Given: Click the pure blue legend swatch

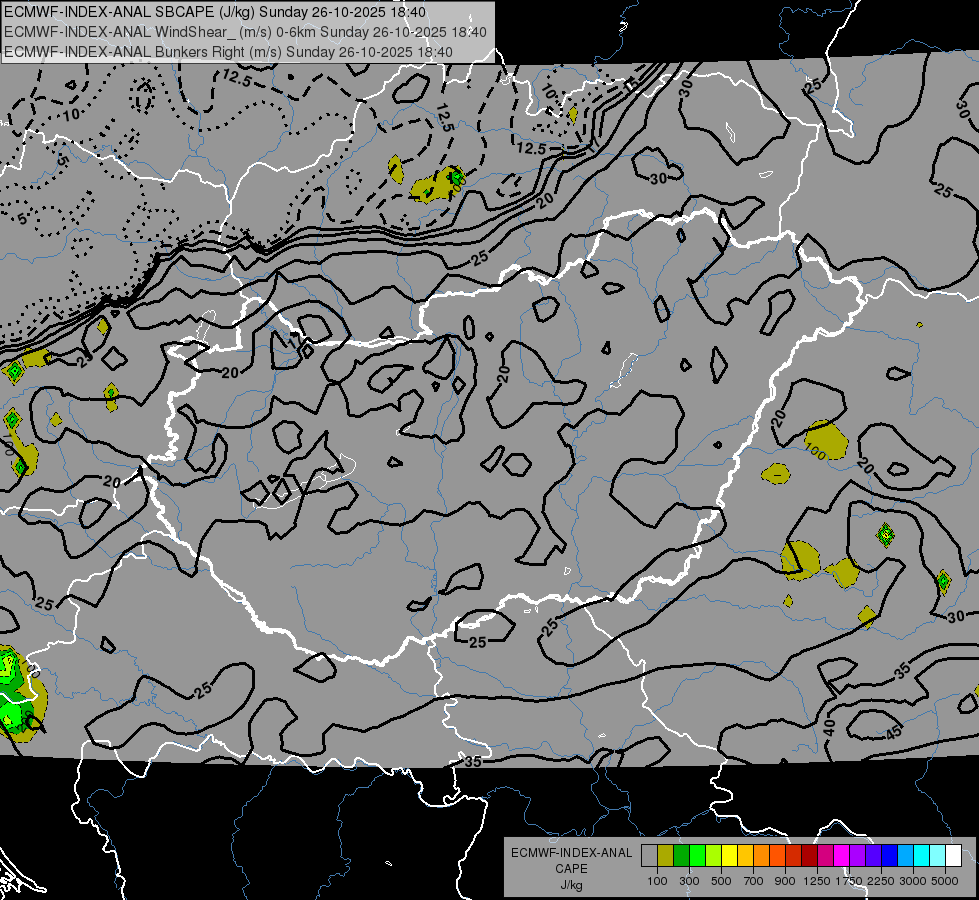Looking at the screenshot, I should click(890, 856).
